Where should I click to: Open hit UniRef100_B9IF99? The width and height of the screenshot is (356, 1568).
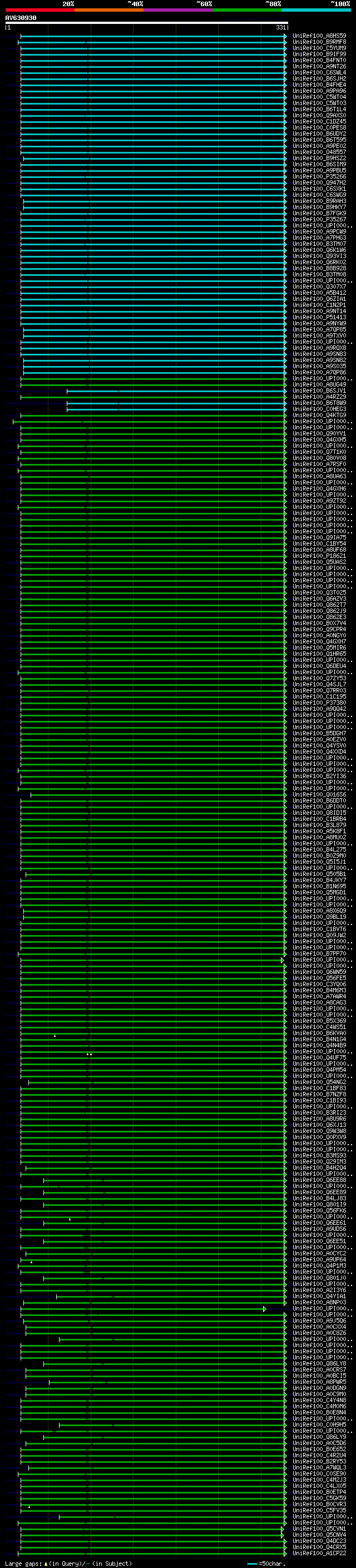pos(319,54)
